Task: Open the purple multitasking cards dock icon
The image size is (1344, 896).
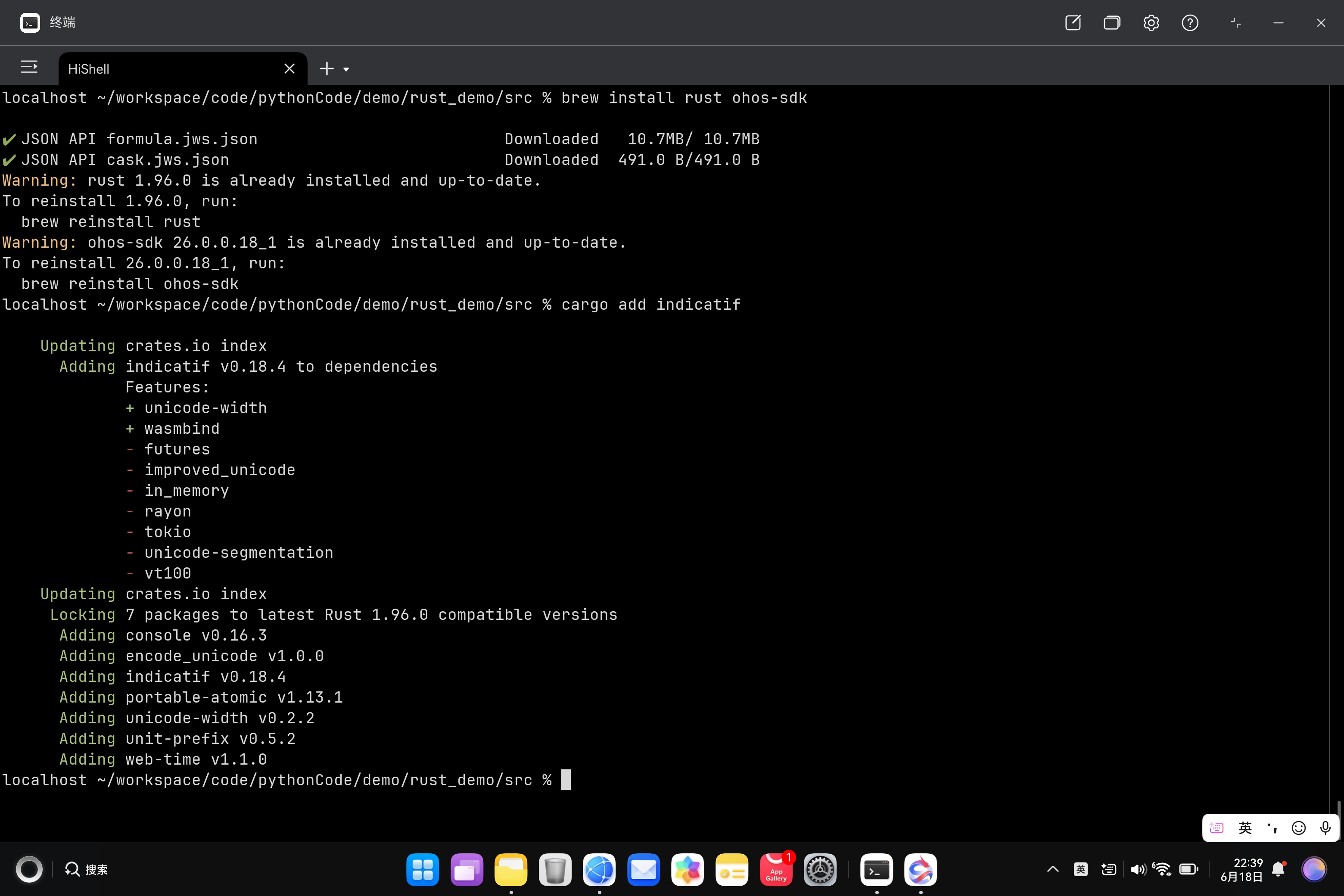Action: click(x=466, y=869)
